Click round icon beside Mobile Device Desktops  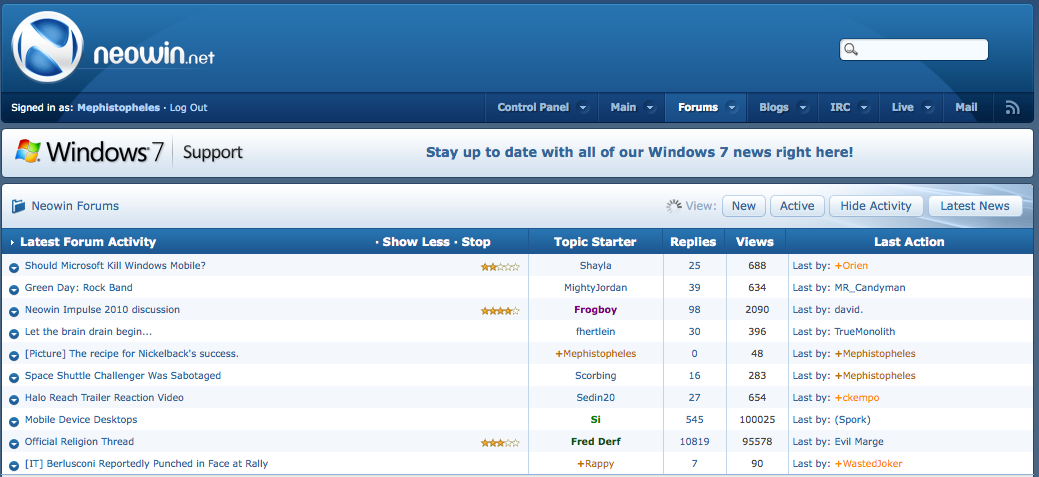[x=14, y=421]
